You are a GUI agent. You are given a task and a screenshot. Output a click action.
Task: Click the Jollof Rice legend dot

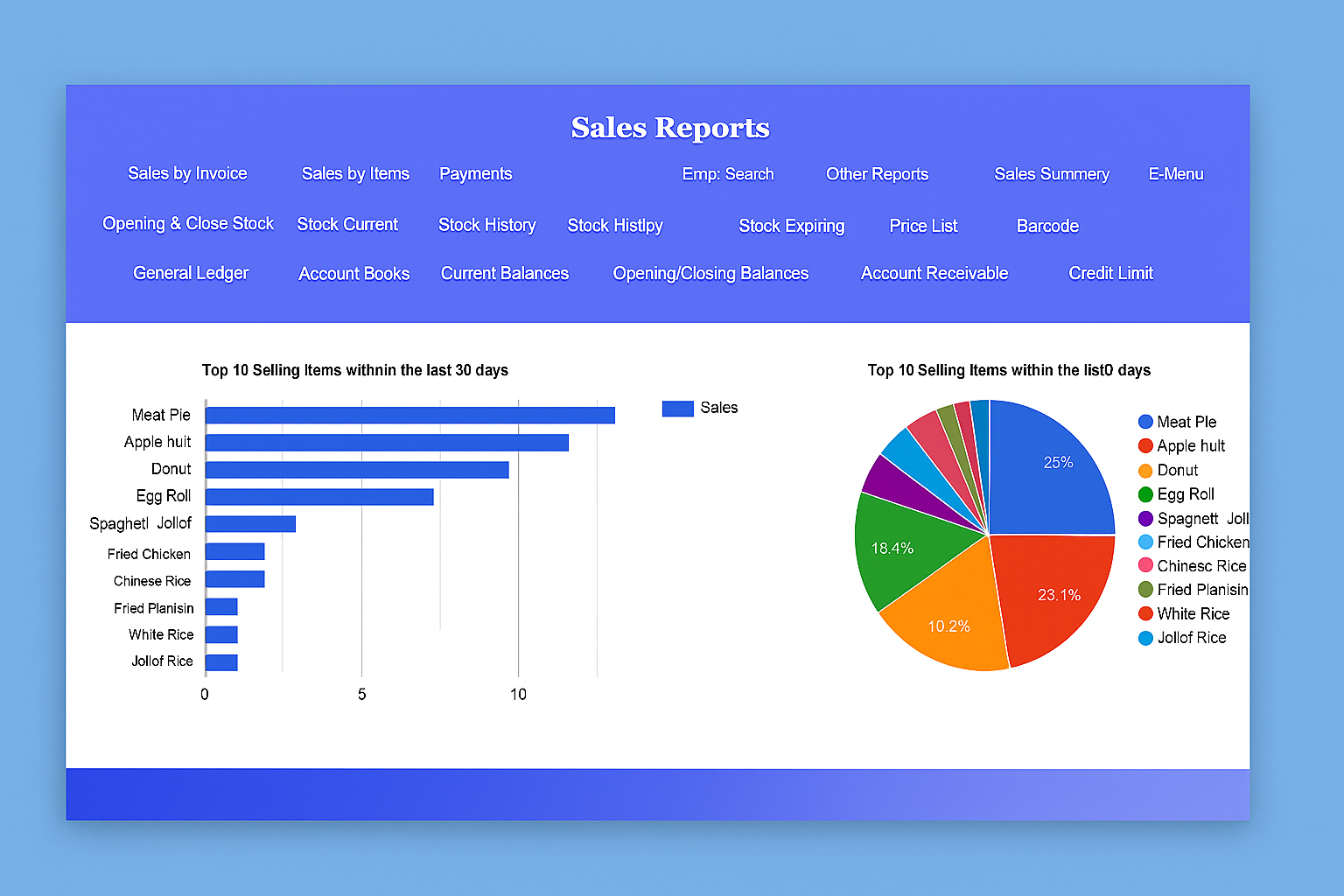click(1144, 637)
